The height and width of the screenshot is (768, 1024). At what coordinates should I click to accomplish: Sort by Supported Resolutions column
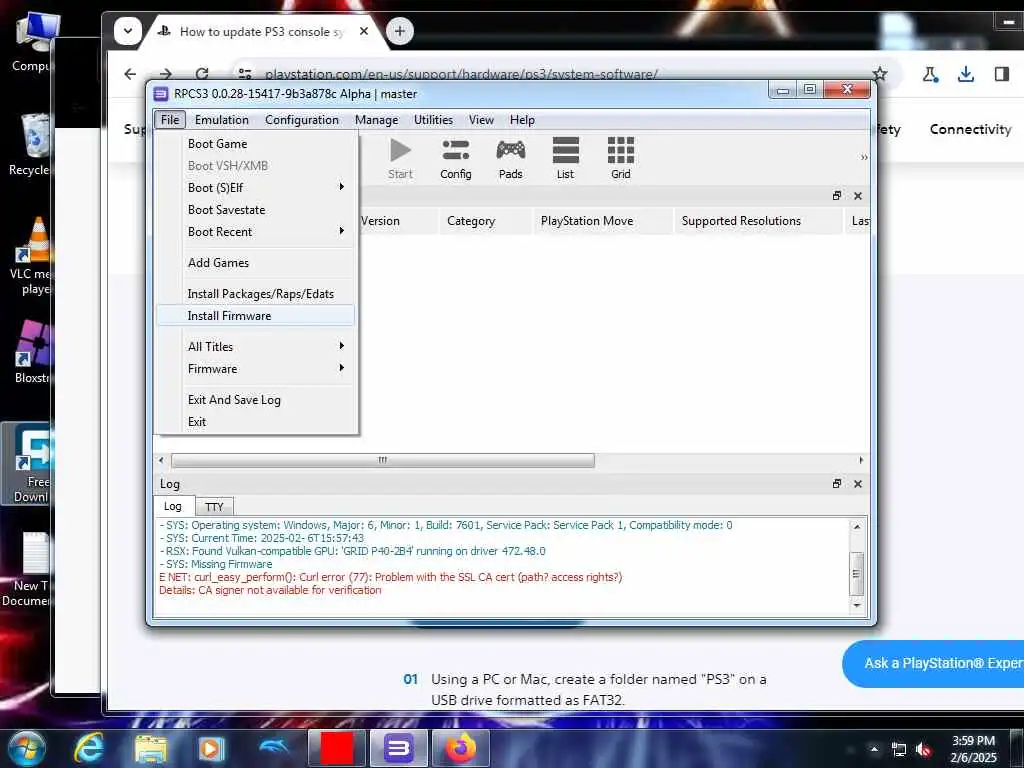pos(758,221)
